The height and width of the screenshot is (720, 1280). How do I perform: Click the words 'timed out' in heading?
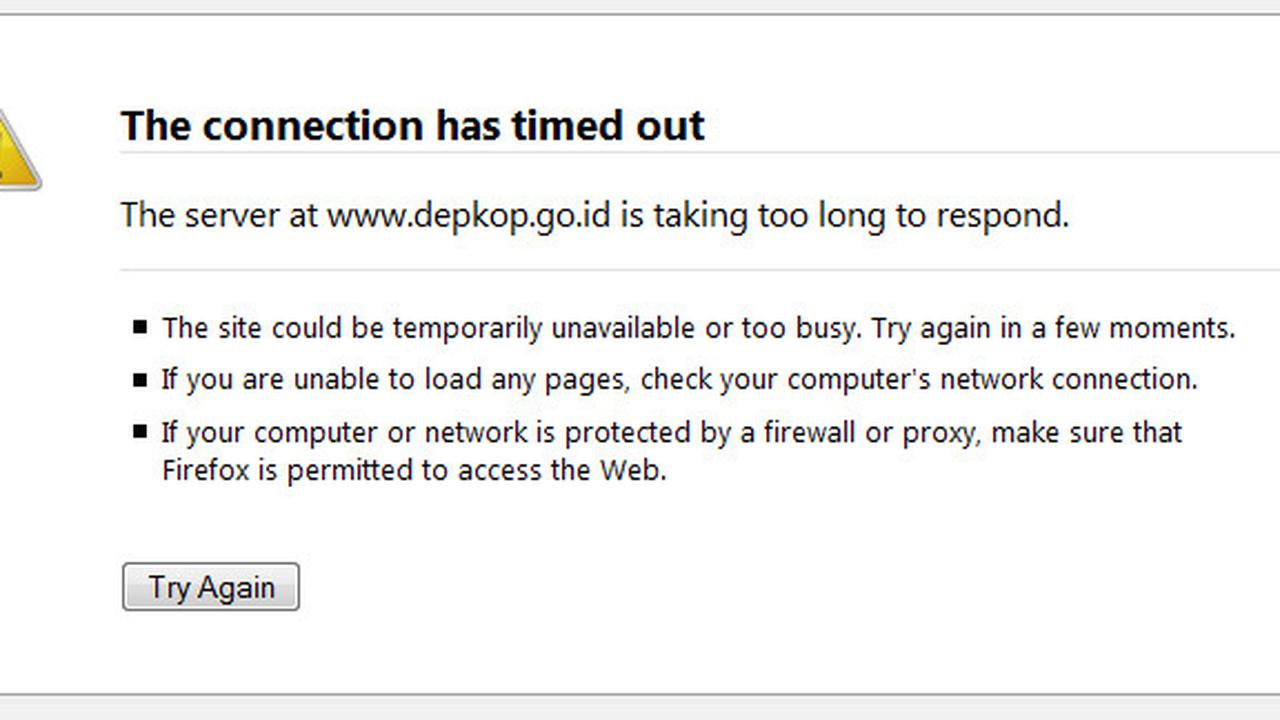pyautogui.click(x=608, y=126)
